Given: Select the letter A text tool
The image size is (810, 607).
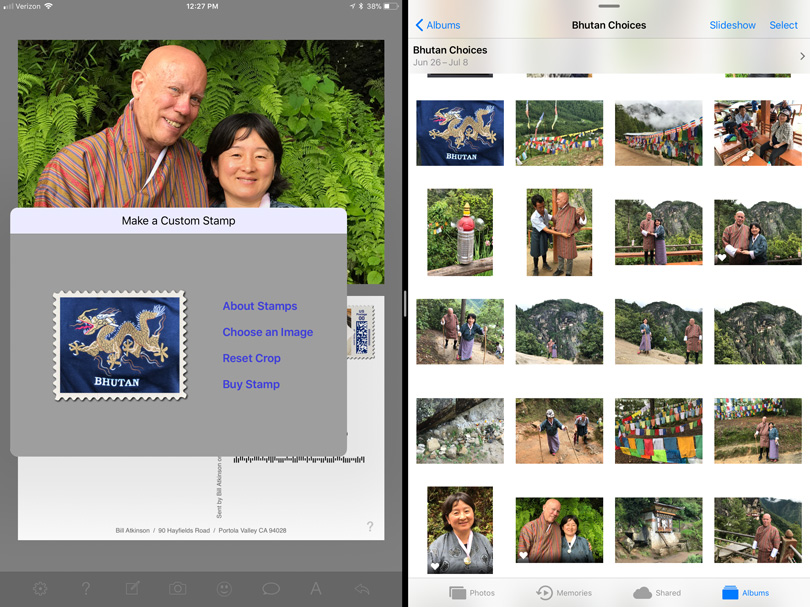Looking at the screenshot, I should click(316, 588).
